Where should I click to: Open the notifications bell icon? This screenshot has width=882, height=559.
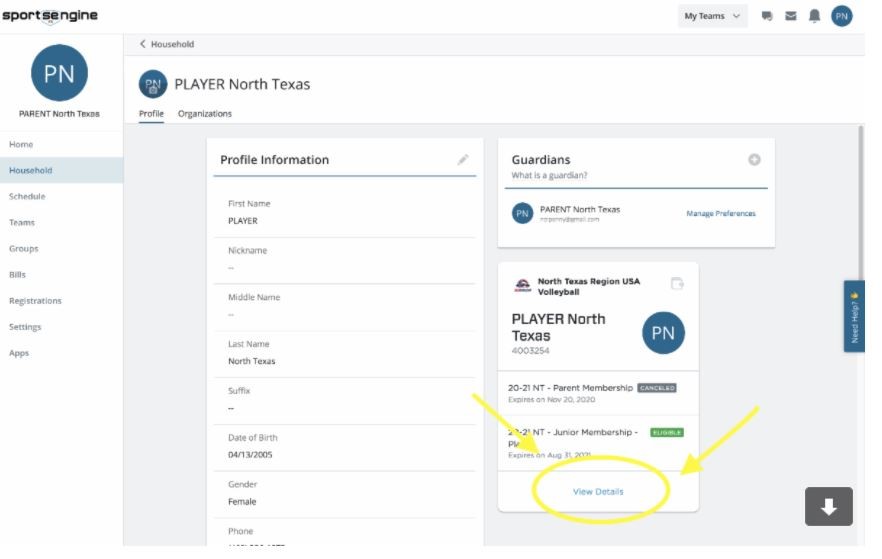tap(815, 16)
